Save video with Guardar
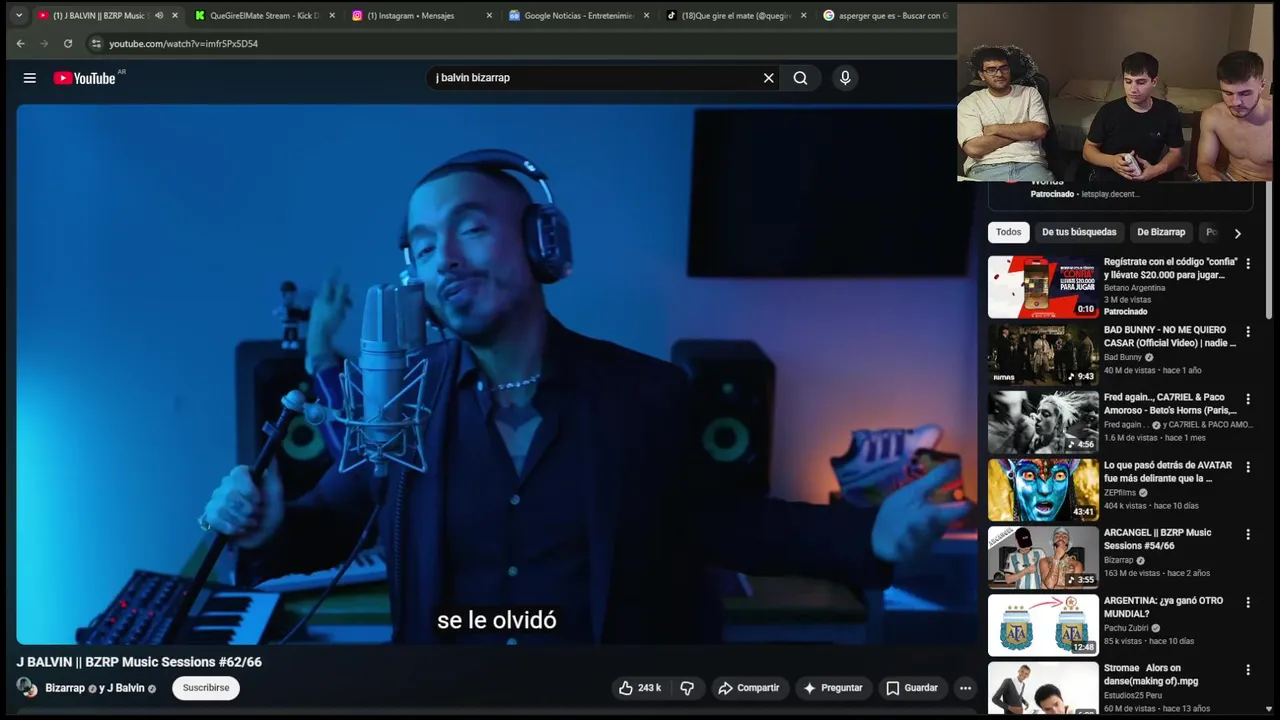This screenshot has width=1280, height=720. [x=912, y=688]
